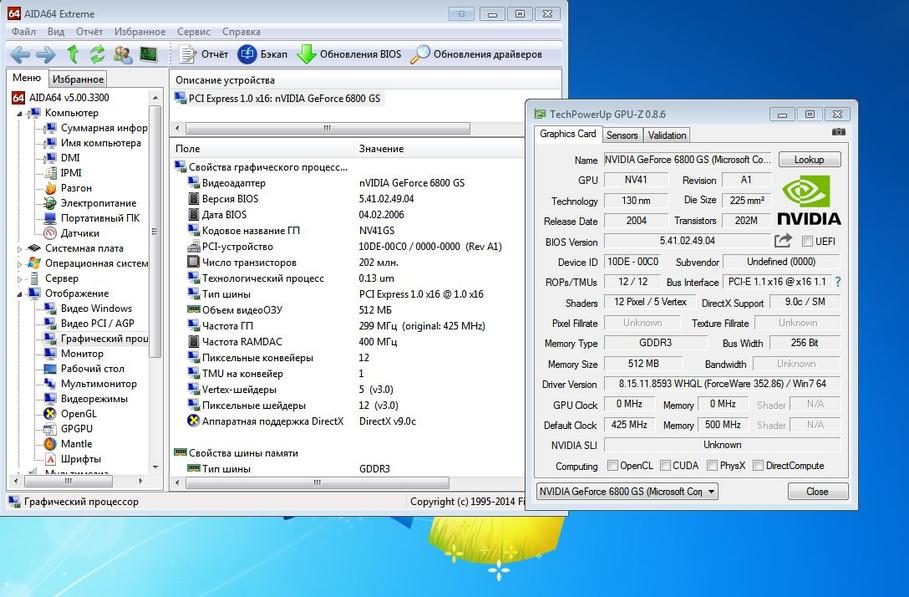Image resolution: width=909 pixels, height=597 pixels.
Task: Switch to the Validation tab in GPU-Z
Action: (667, 135)
